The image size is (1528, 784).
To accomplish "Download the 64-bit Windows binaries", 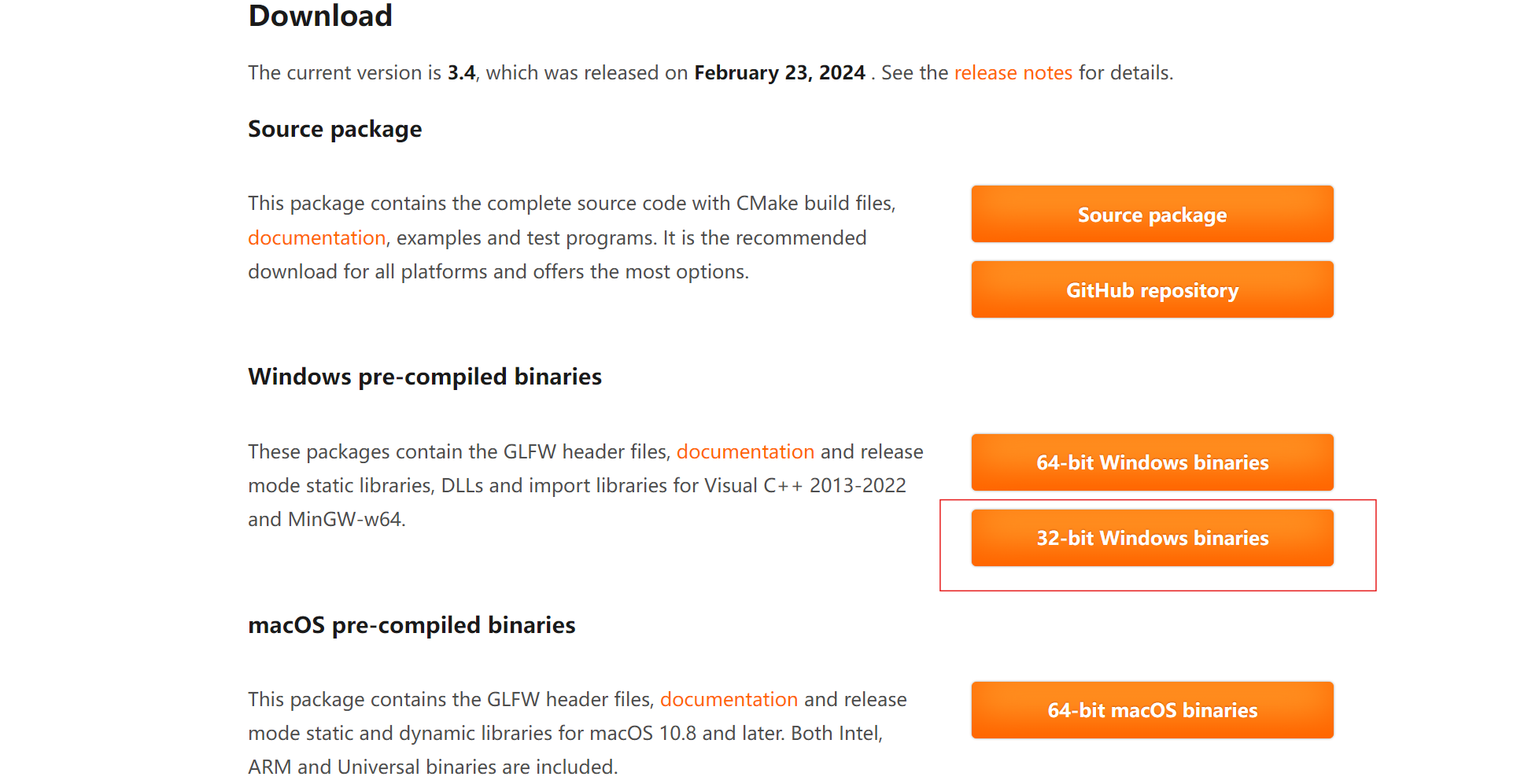I will point(1152,462).
